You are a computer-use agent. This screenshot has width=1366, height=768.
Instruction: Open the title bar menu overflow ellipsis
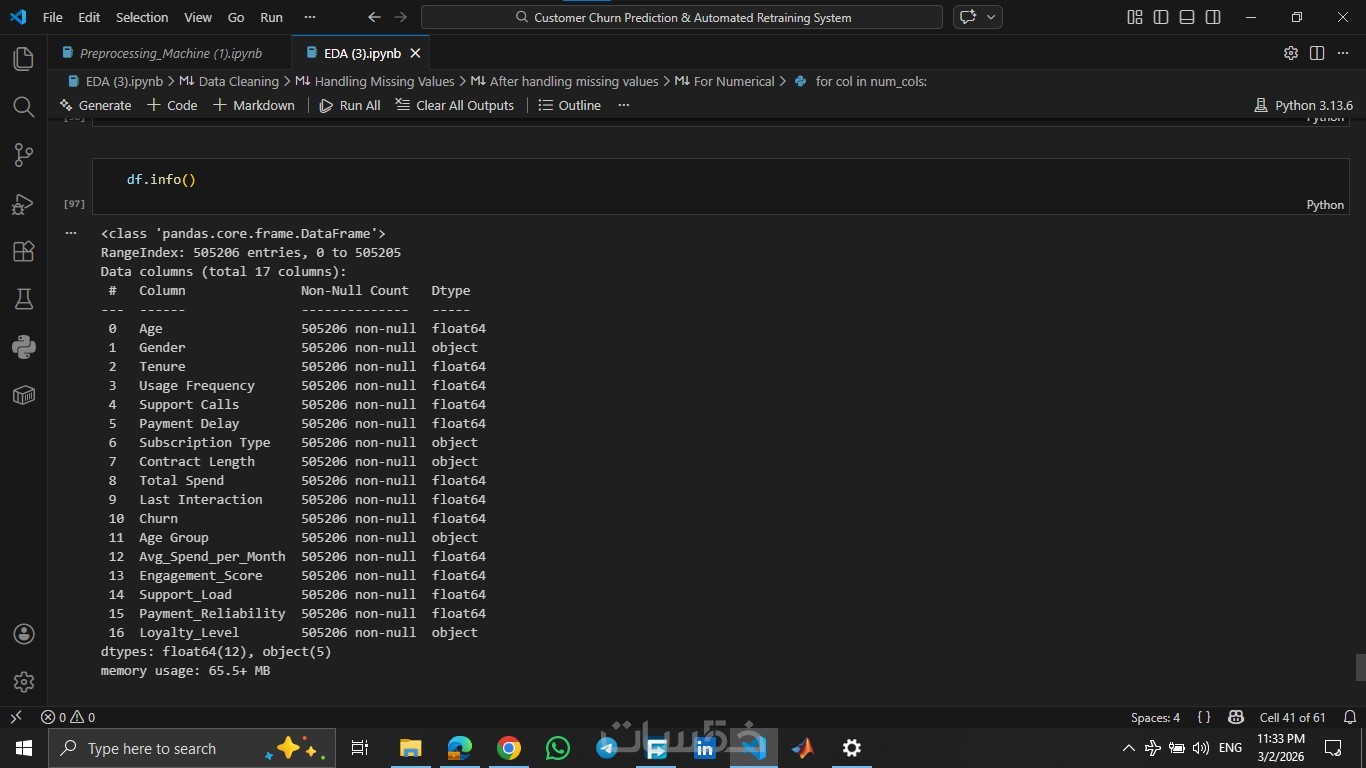click(309, 17)
